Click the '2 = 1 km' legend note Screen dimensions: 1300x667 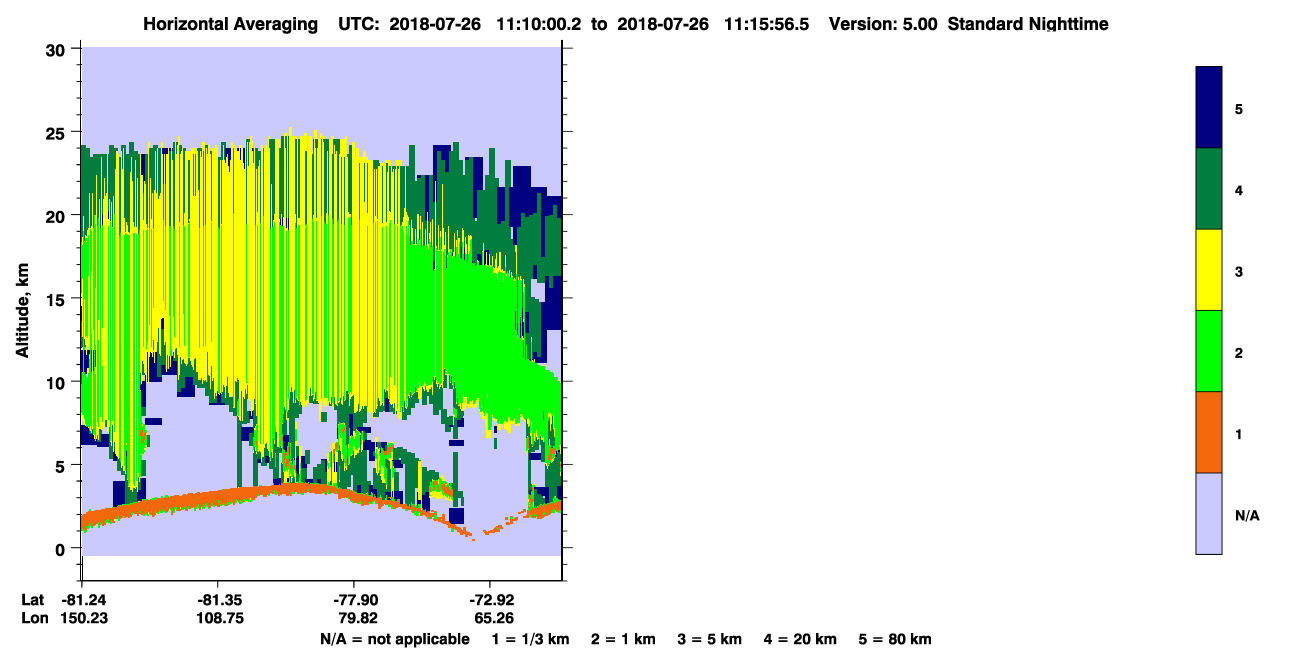(x=624, y=639)
